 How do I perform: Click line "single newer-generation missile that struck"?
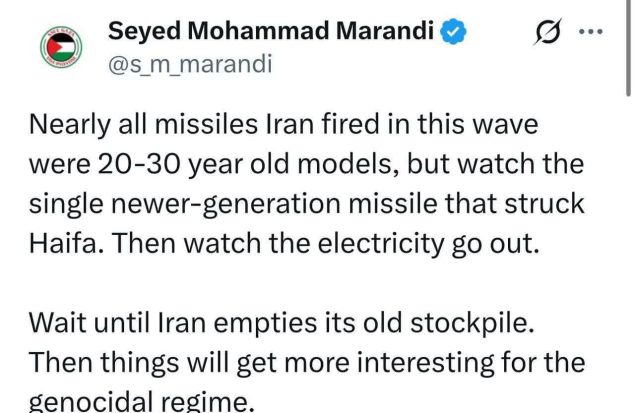pos(307,204)
